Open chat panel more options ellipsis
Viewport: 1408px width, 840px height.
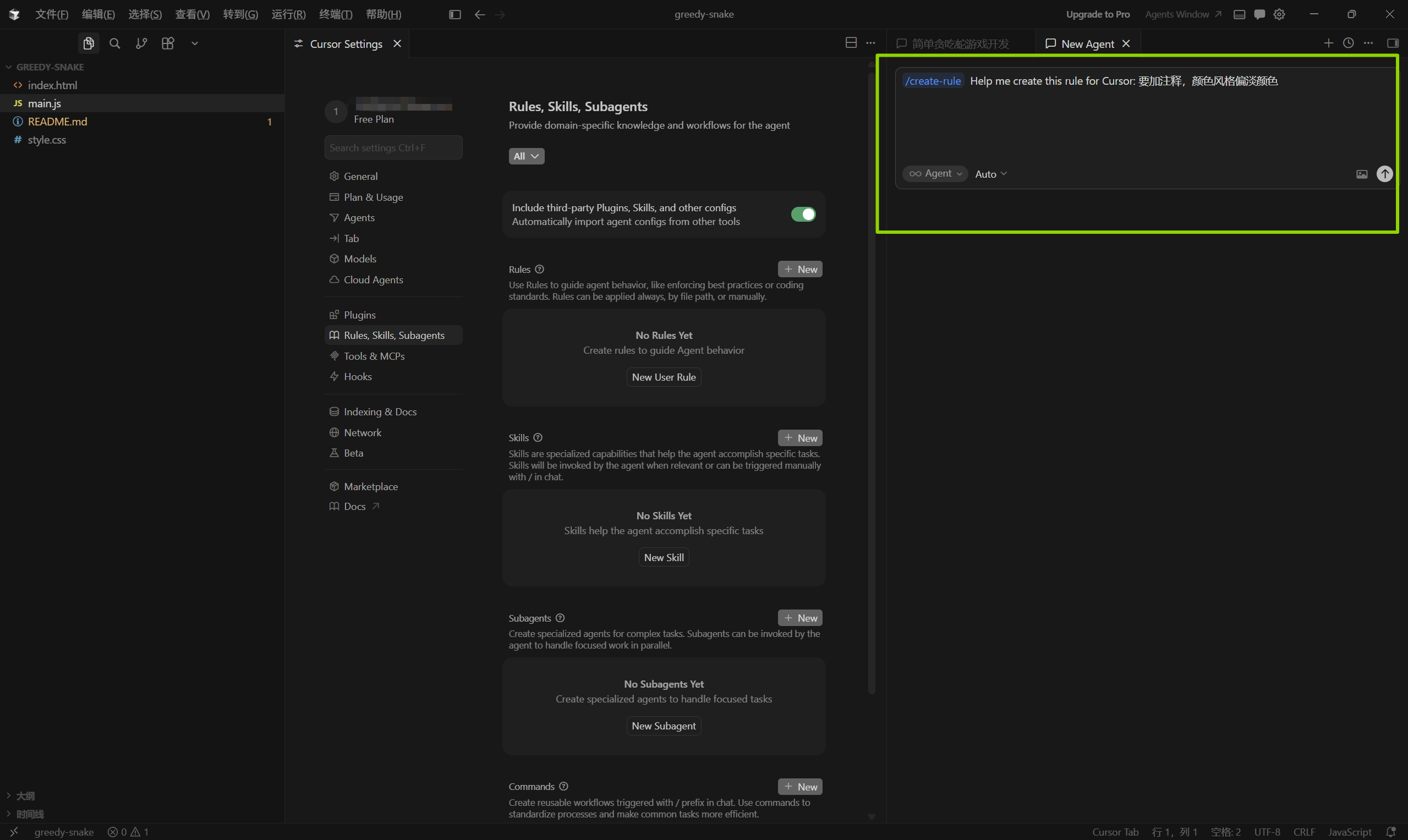[x=1368, y=43]
